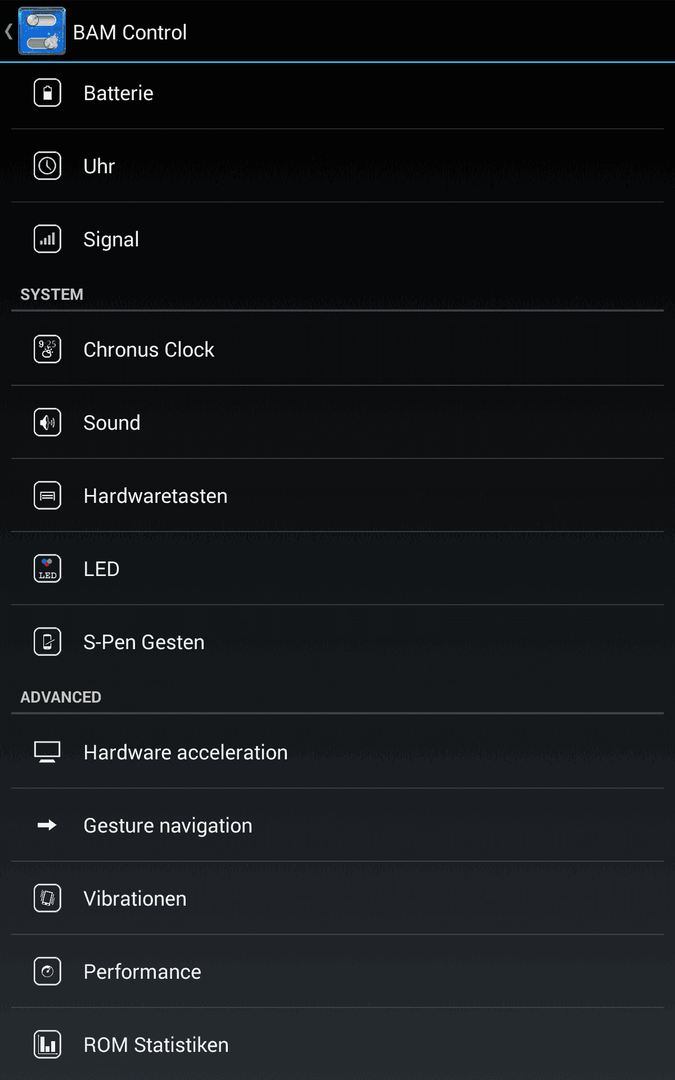Select the clock icon beside Uhr

pos(48,166)
